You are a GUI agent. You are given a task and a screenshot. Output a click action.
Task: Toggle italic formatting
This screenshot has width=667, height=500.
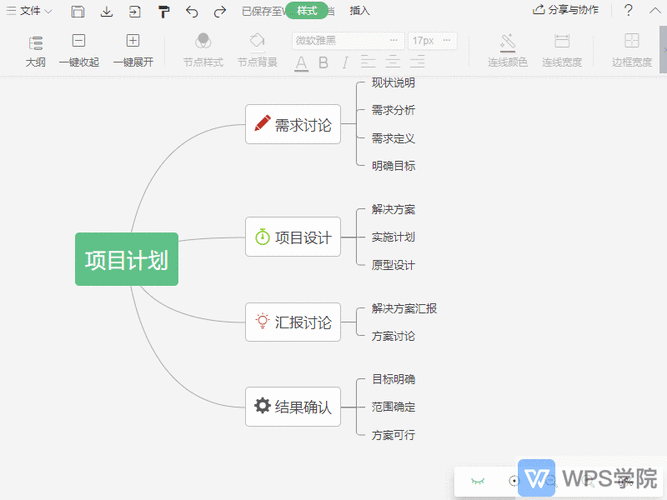click(x=345, y=63)
